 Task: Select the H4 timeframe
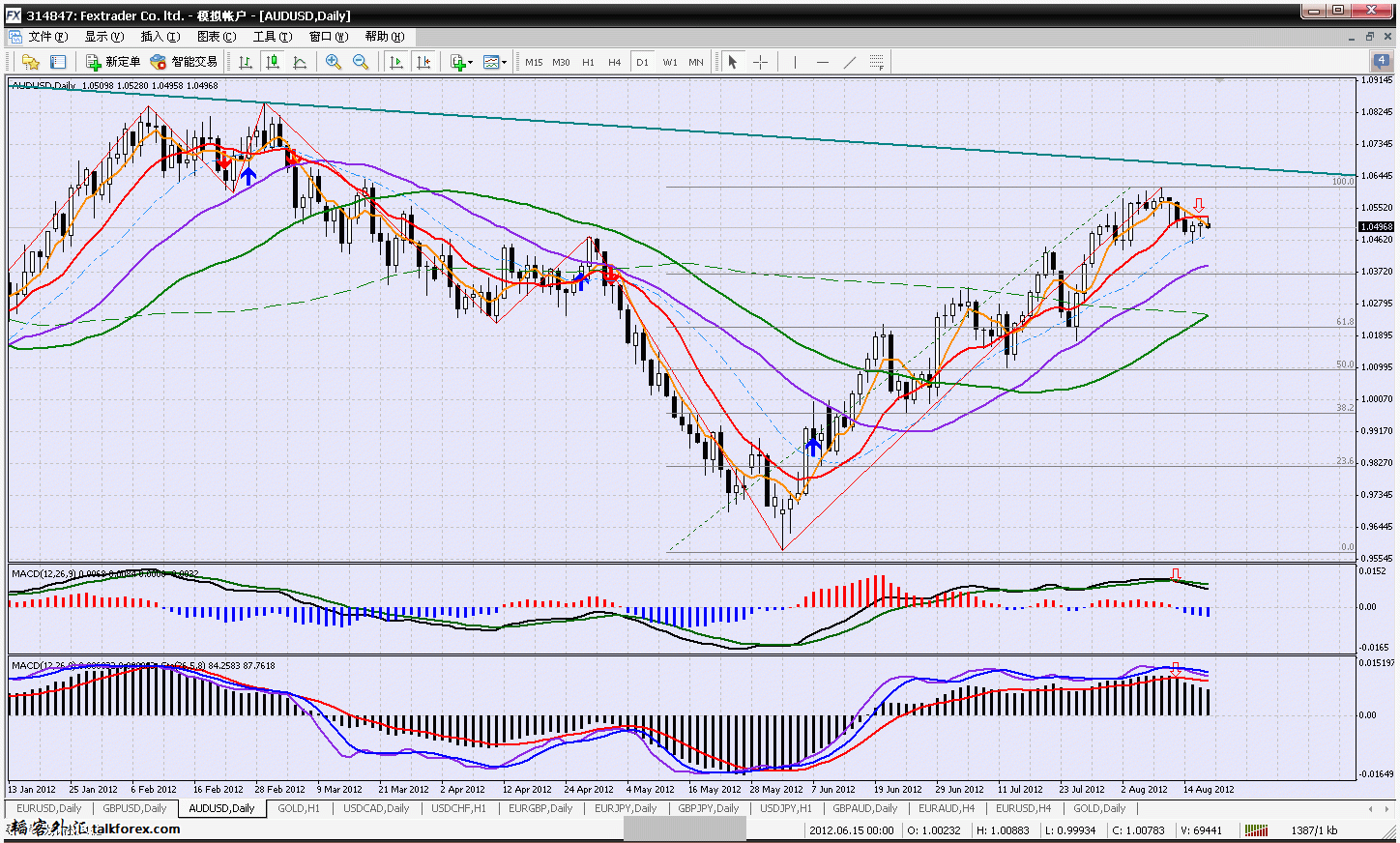coord(615,62)
